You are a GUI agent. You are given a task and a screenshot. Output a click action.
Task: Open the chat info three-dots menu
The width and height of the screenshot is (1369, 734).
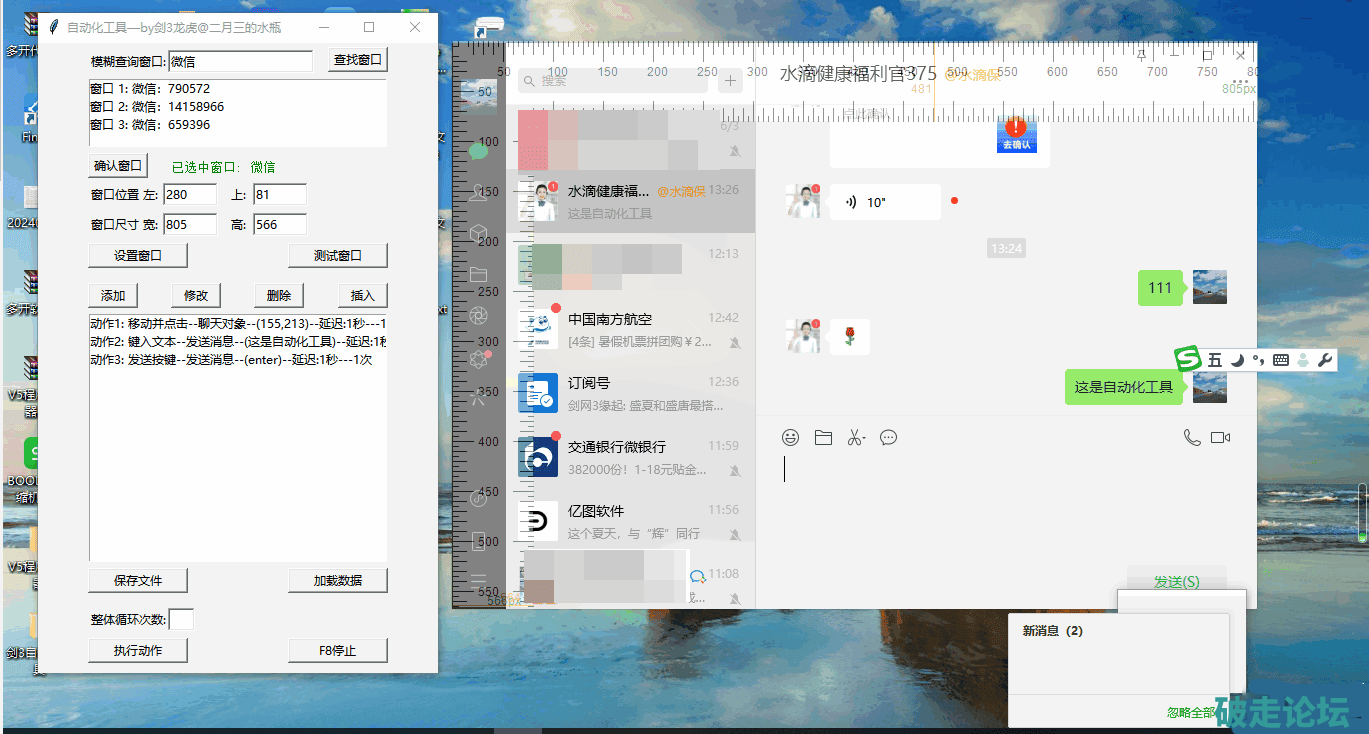click(x=1241, y=81)
